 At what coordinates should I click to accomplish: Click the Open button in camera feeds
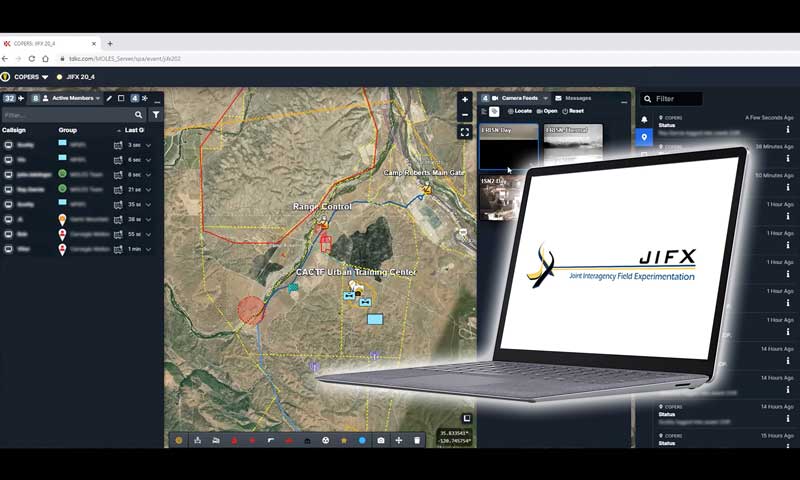(x=547, y=111)
